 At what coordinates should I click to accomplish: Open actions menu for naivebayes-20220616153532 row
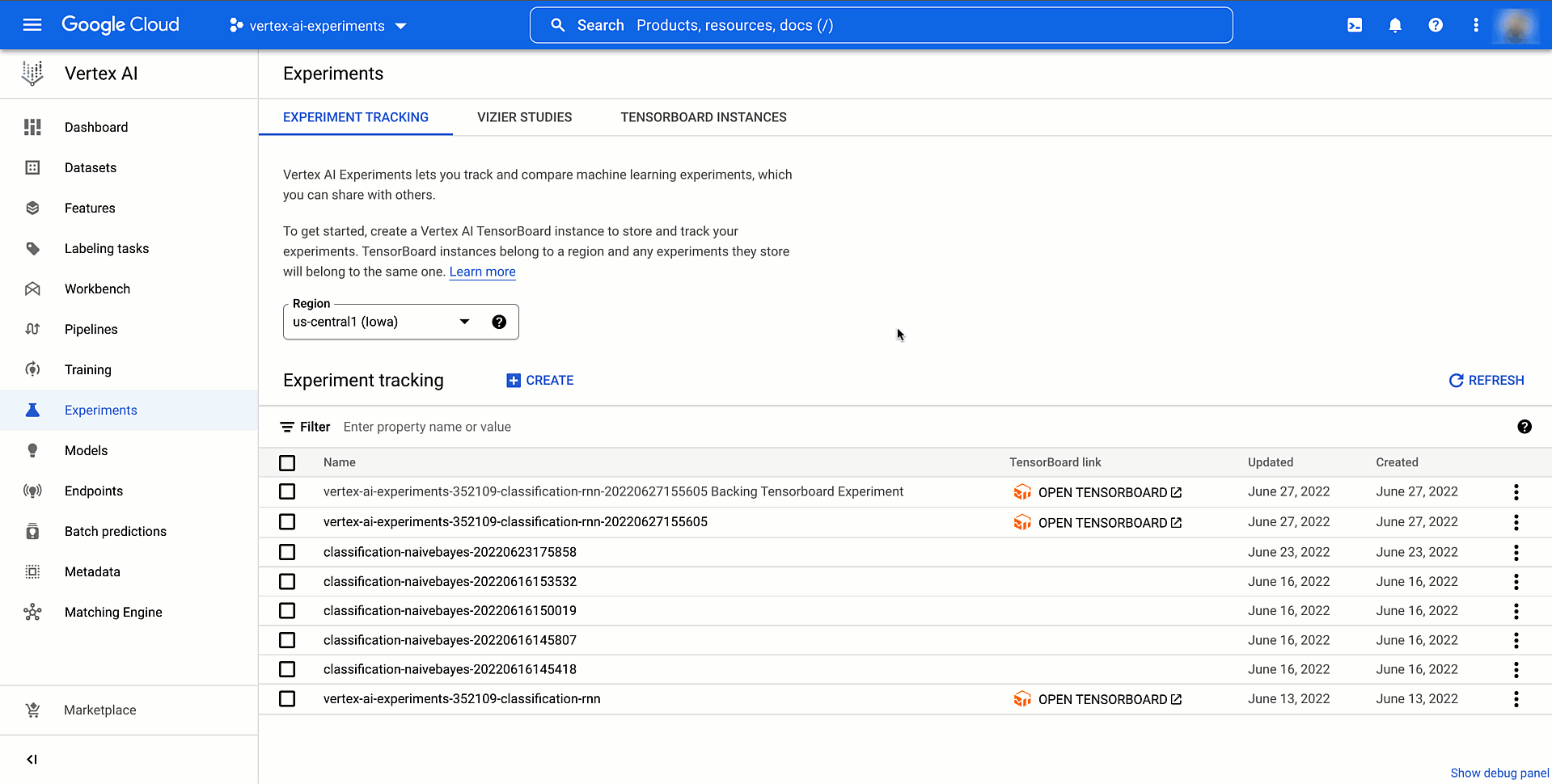coord(1516,581)
